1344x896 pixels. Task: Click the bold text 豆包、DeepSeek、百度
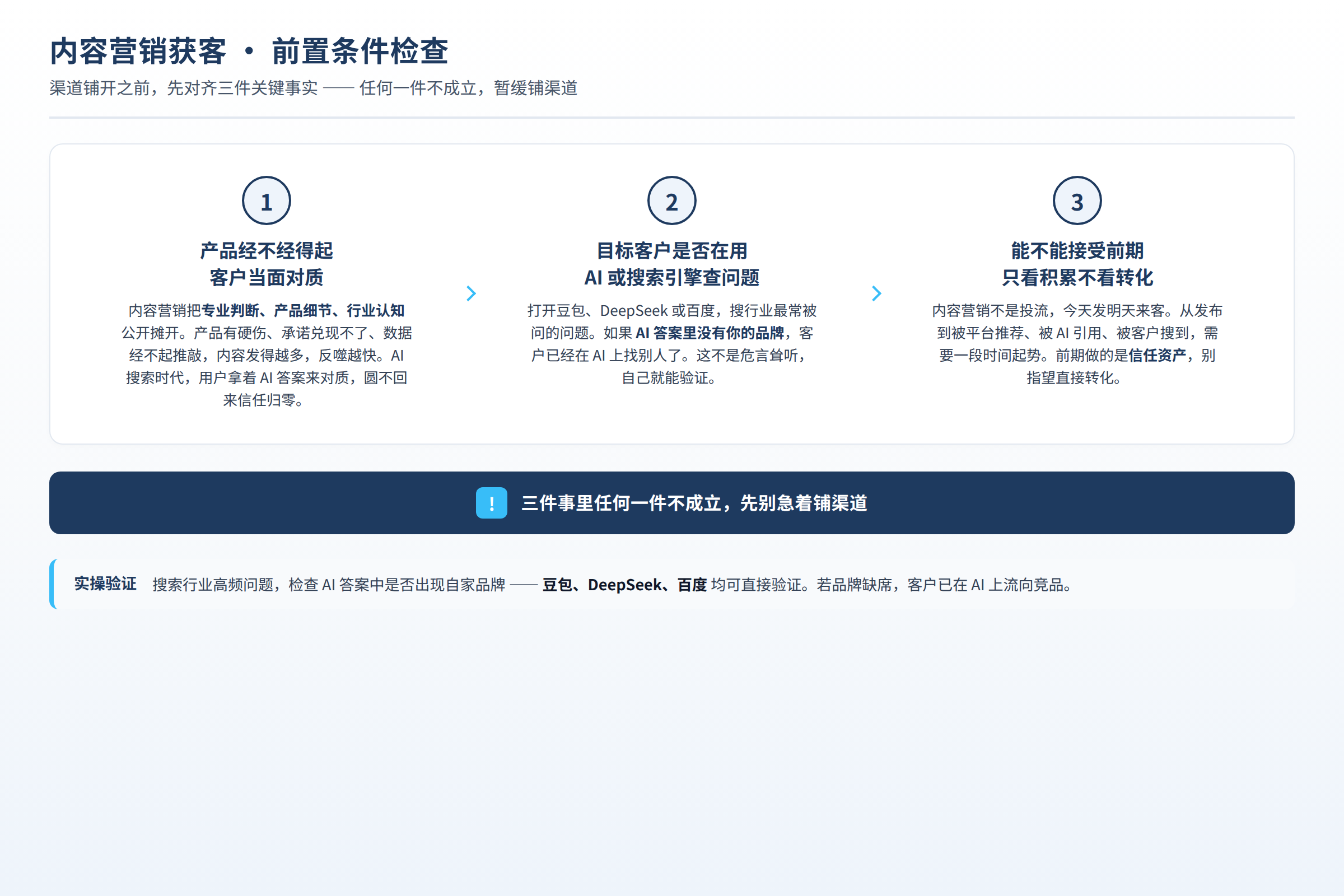click(624, 585)
